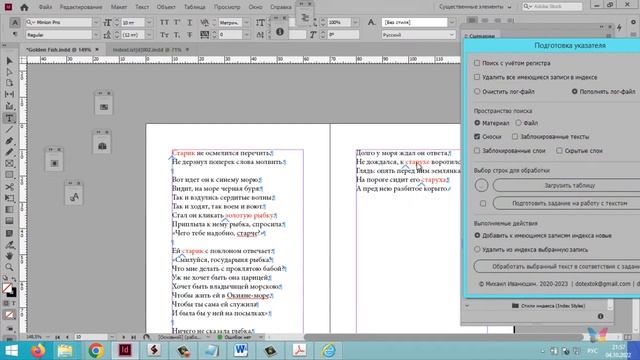Select the Gap tool

coord(9,94)
